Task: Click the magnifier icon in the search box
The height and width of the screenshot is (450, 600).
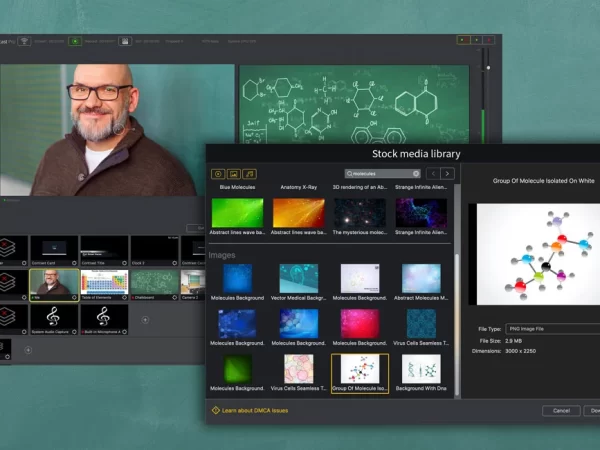Action: (349, 174)
